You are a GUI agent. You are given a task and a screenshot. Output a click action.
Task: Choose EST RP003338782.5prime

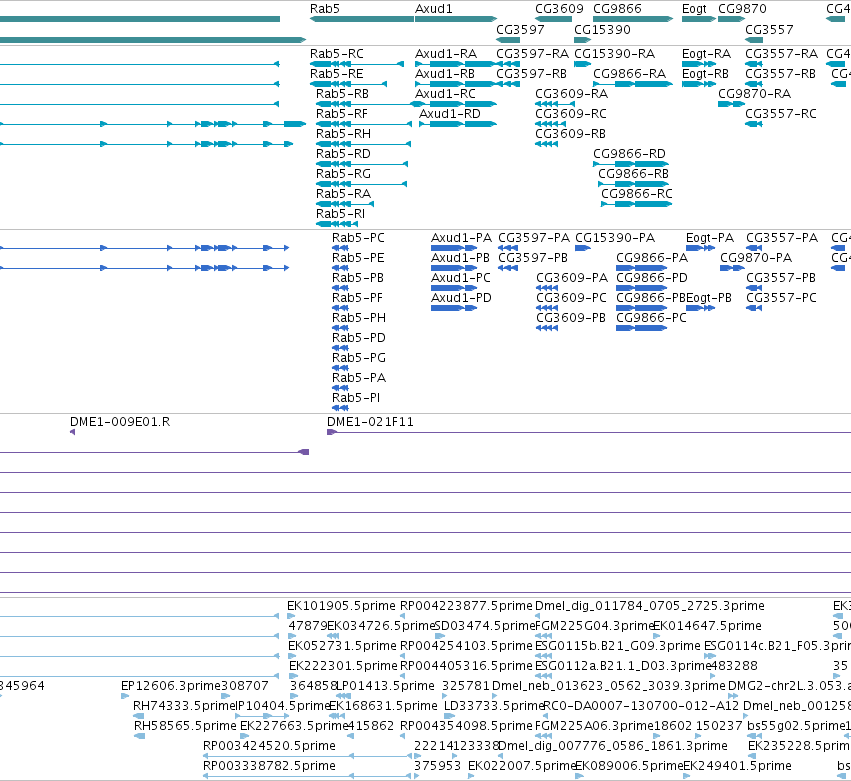click(x=269, y=766)
